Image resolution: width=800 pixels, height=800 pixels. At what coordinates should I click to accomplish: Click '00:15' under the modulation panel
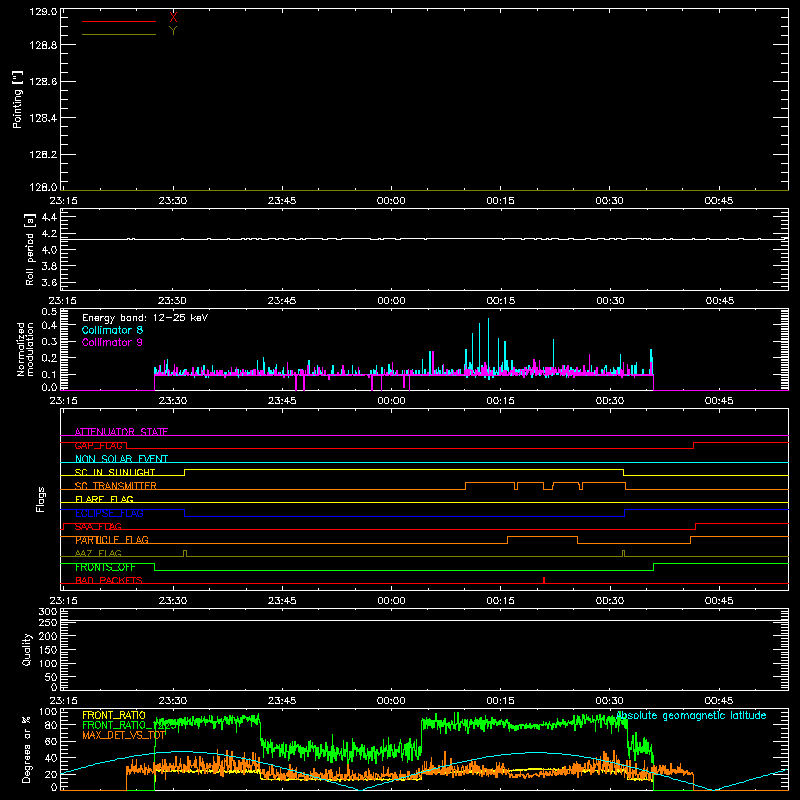(x=500, y=401)
